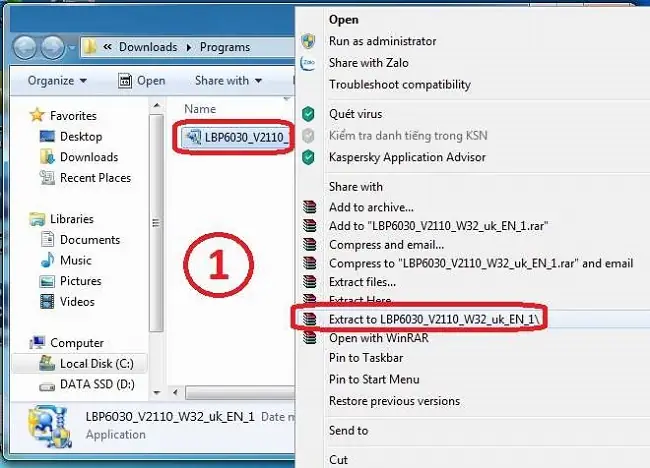This screenshot has width=650, height=468.
Task: Click the shield icon for Run as administrator
Action: (308, 41)
